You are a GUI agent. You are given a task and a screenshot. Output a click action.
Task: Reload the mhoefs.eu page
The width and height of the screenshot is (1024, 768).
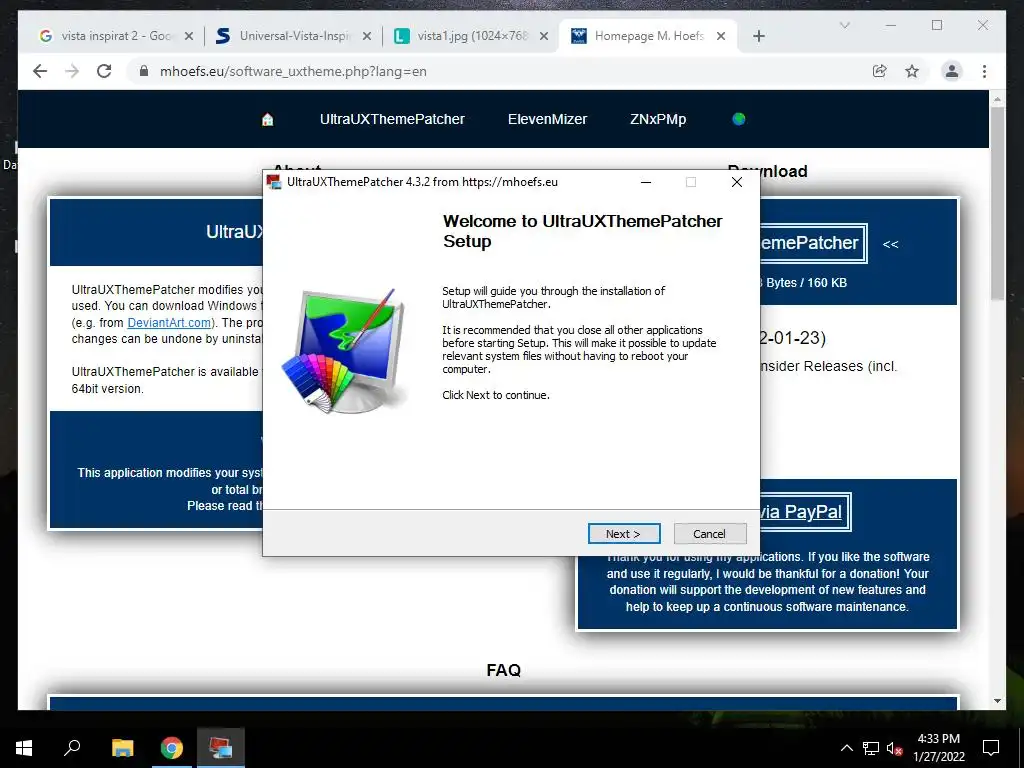pos(104,71)
